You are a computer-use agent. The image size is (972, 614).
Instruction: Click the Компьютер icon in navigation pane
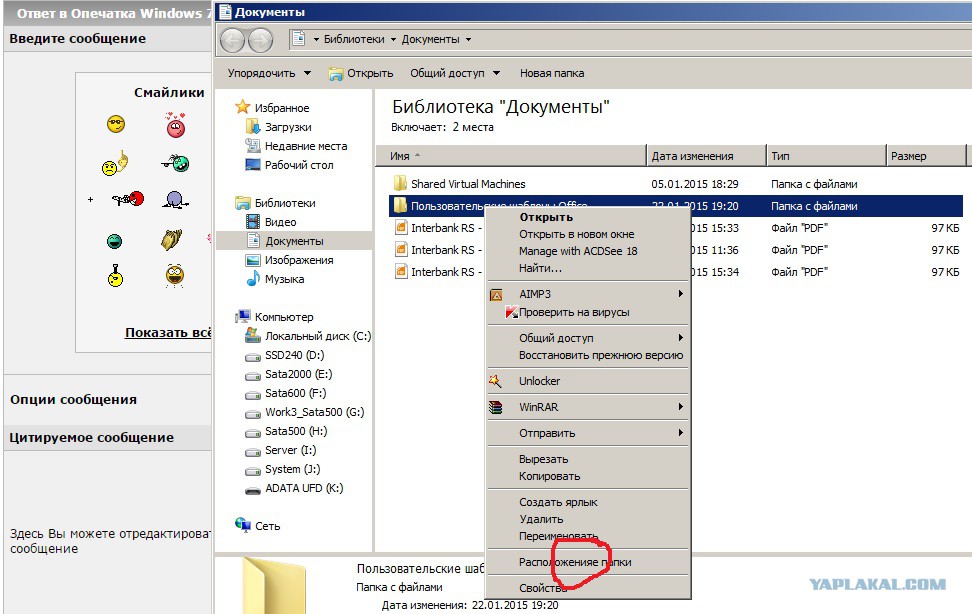click(x=242, y=316)
